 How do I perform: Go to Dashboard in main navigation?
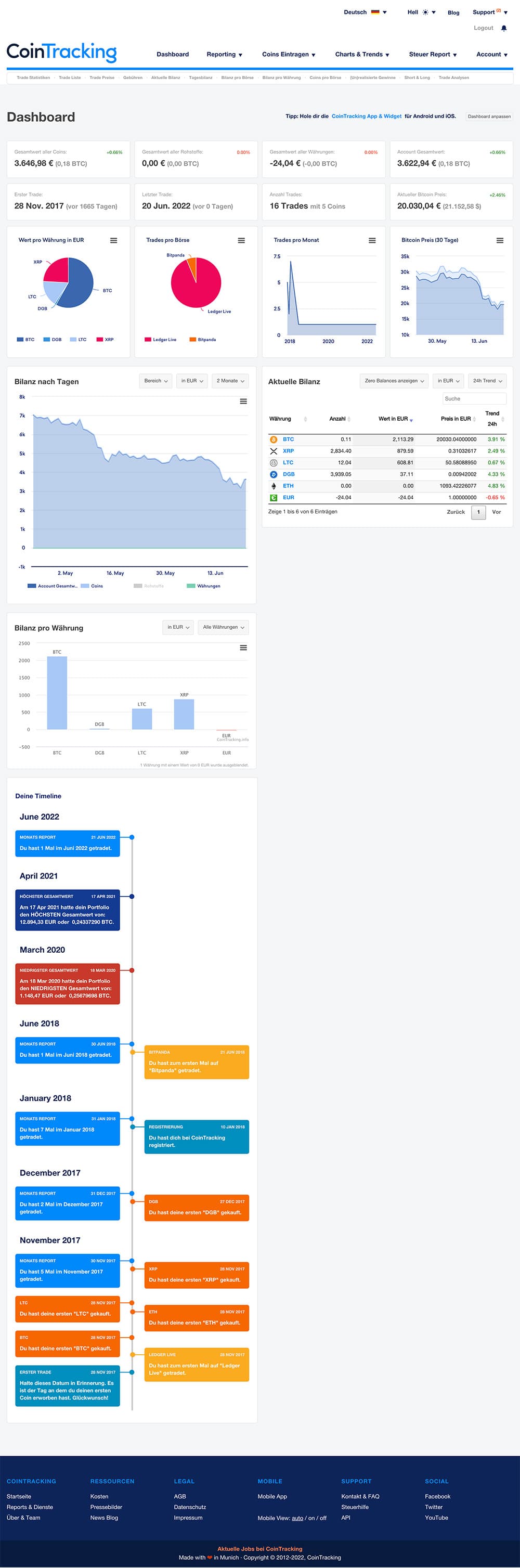pyautogui.click(x=173, y=54)
